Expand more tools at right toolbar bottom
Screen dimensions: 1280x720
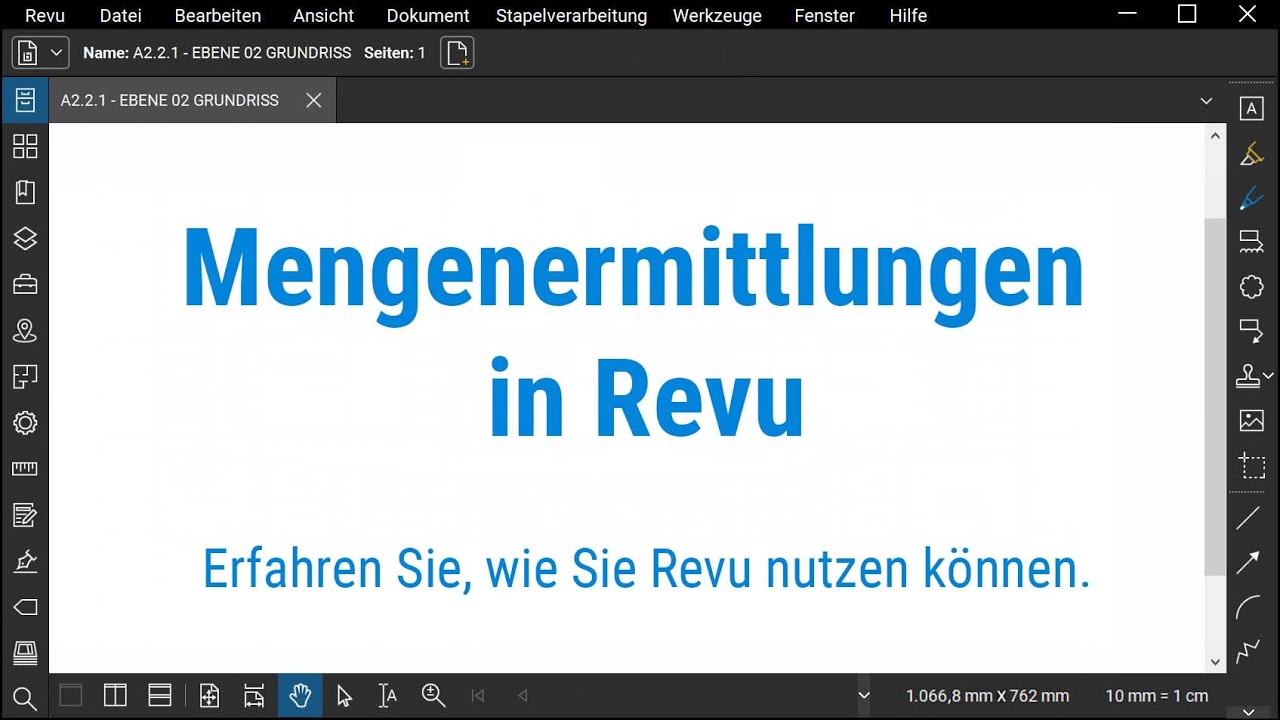click(x=1248, y=711)
